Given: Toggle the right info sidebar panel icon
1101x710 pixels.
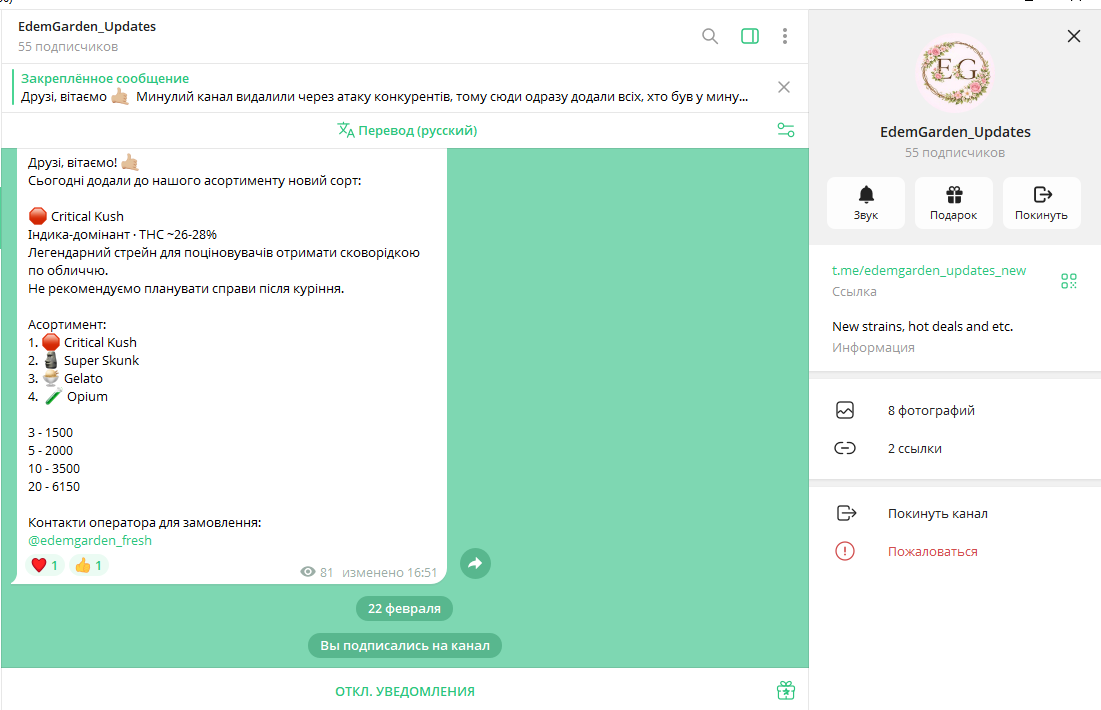Looking at the screenshot, I should [750, 36].
